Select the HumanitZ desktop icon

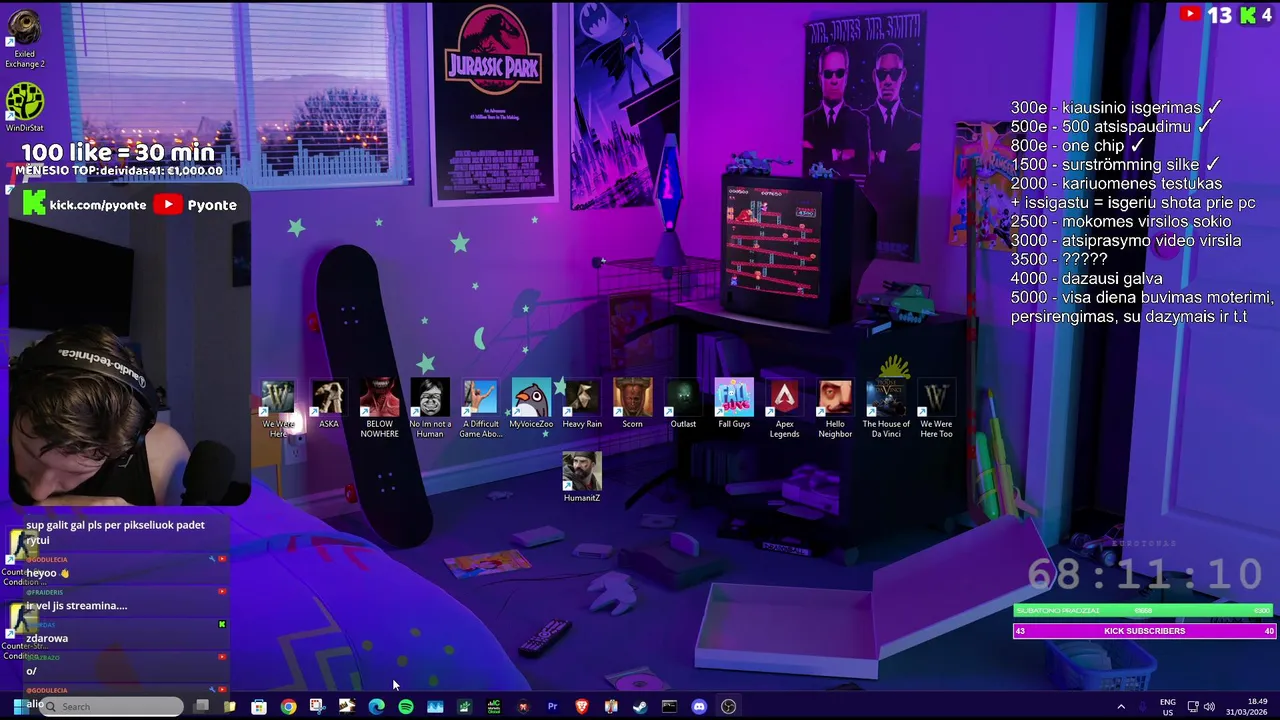click(x=582, y=477)
